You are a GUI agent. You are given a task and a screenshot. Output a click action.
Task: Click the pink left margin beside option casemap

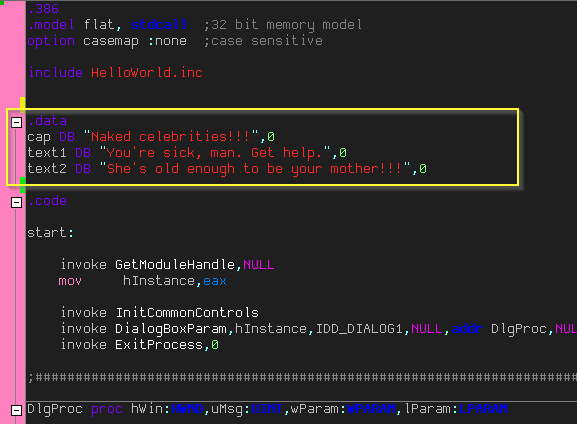click(x=13, y=41)
